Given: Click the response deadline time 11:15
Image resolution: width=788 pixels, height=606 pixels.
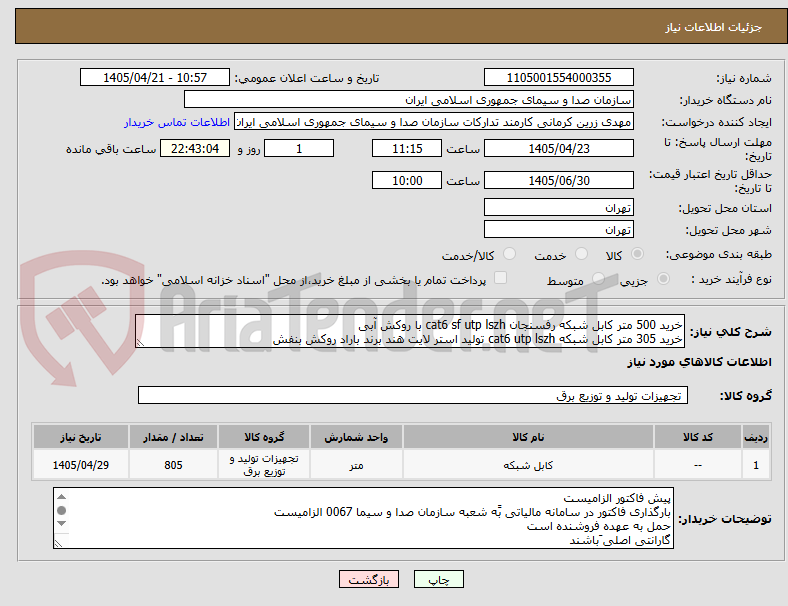Looking at the screenshot, I should click(407, 149).
